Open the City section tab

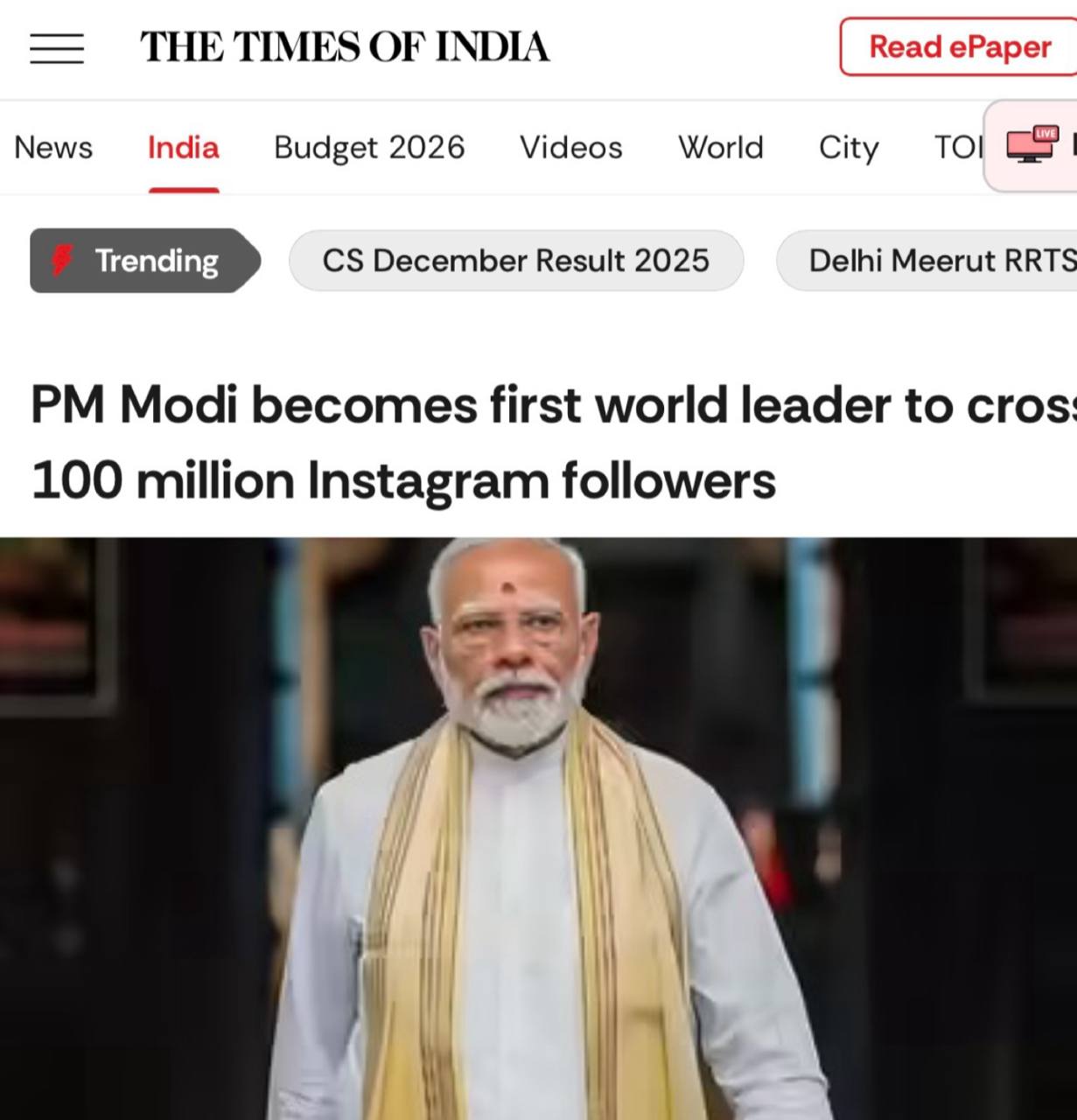(x=849, y=148)
